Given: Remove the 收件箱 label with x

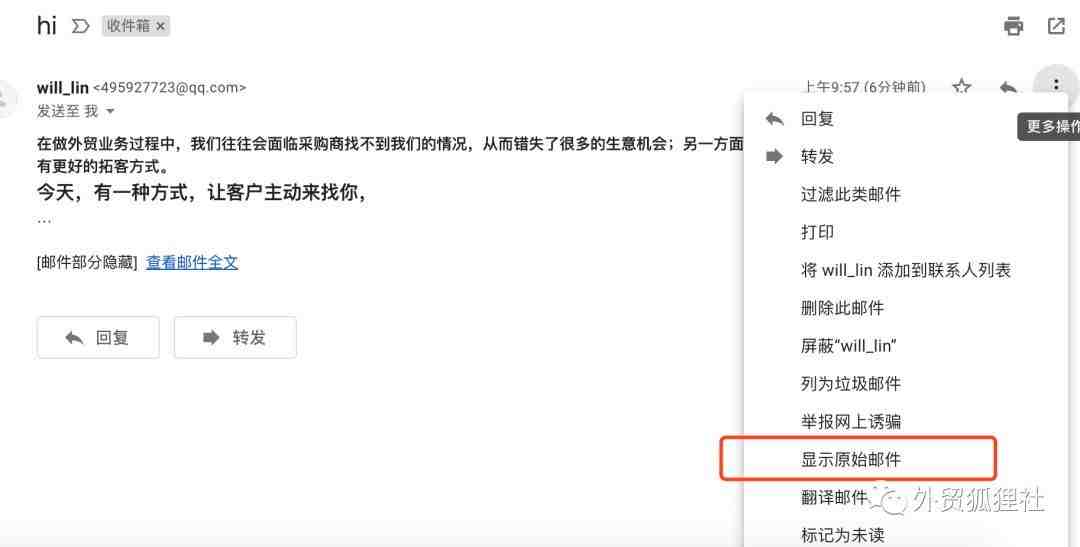Looking at the screenshot, I should [160, 26].
